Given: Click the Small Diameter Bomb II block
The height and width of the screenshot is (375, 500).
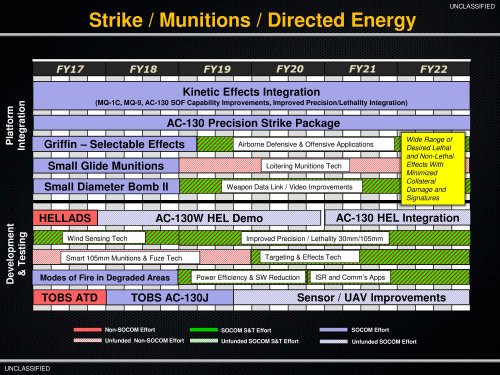Looking at the screenshot, I should [x=106, y=186].
